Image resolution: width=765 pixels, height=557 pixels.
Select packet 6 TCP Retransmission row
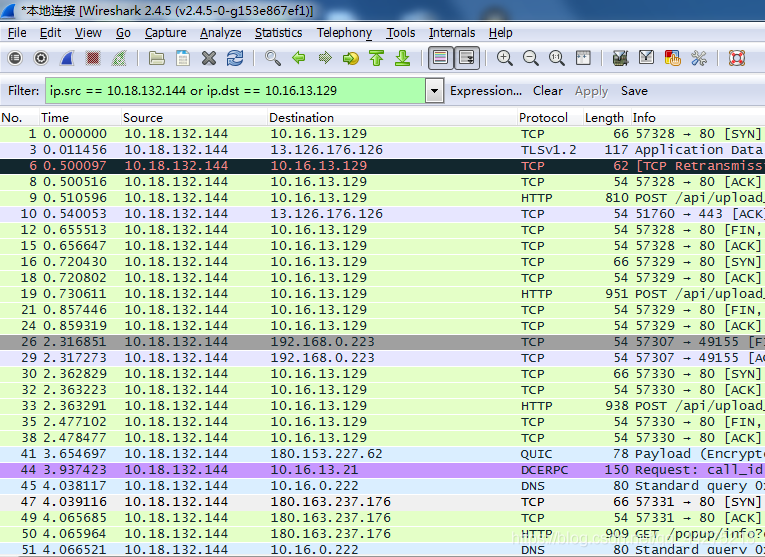click(382, 166)
